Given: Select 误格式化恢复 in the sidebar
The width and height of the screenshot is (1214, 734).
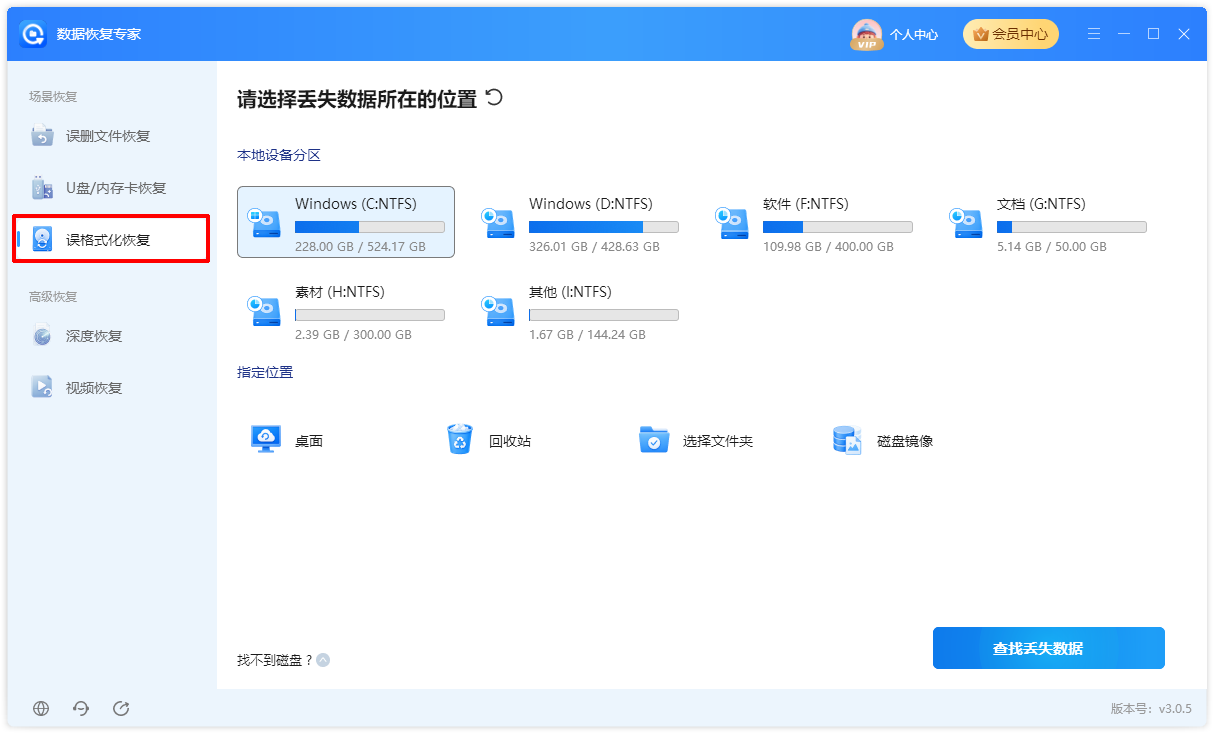Looking at the screenshot, I should [x=108, y=240].
